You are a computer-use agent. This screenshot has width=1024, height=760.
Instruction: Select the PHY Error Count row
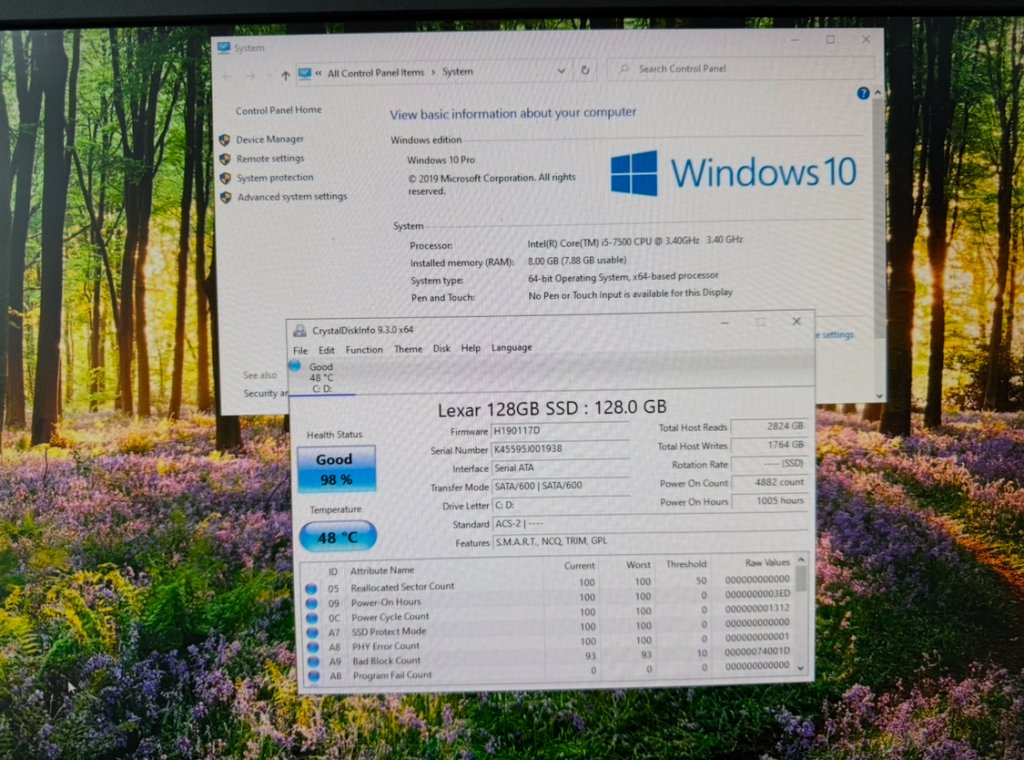pyautogui.click(x=549, y=643)
